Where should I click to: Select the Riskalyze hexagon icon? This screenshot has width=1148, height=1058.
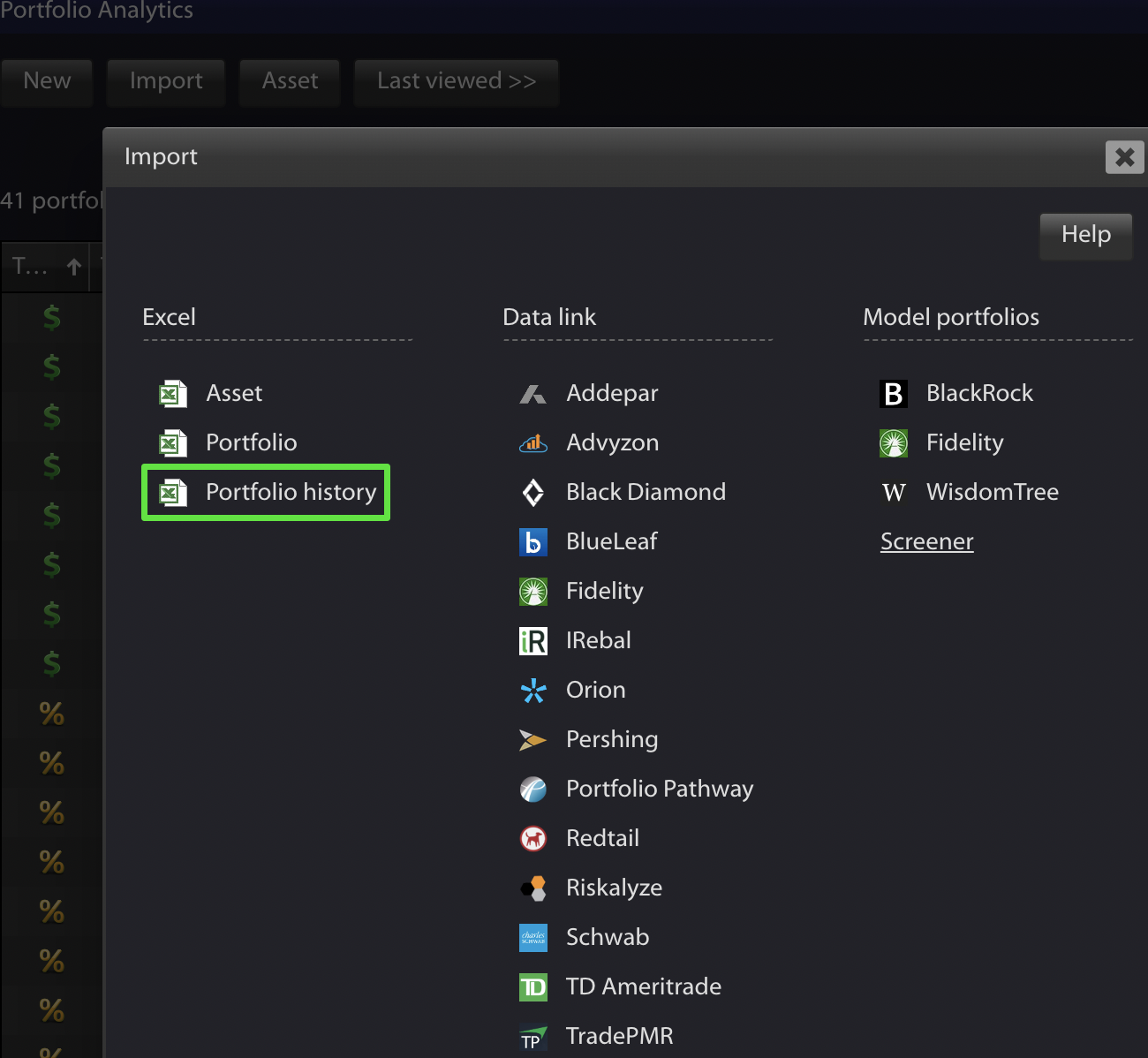coord(533,888)
